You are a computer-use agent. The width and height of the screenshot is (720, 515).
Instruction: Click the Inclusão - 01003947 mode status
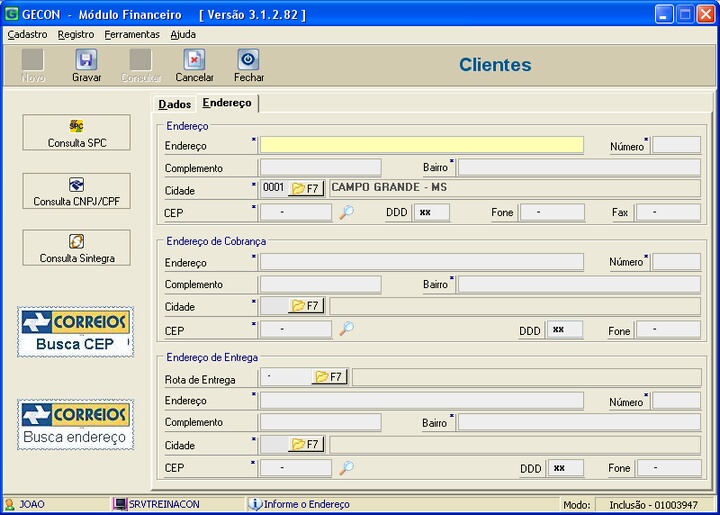click(653, 505)
